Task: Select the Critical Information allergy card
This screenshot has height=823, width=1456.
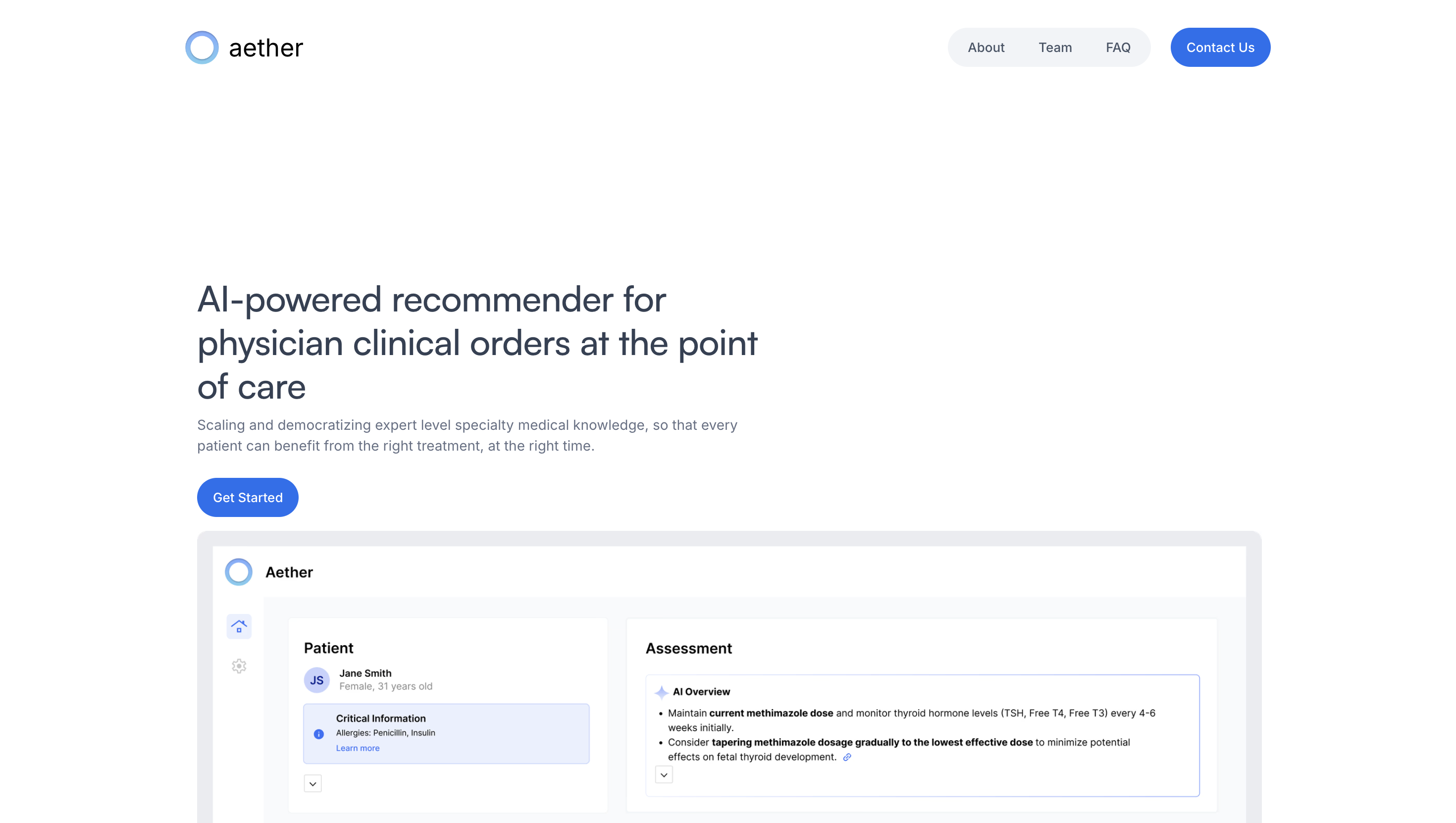Action: [446, 733]
